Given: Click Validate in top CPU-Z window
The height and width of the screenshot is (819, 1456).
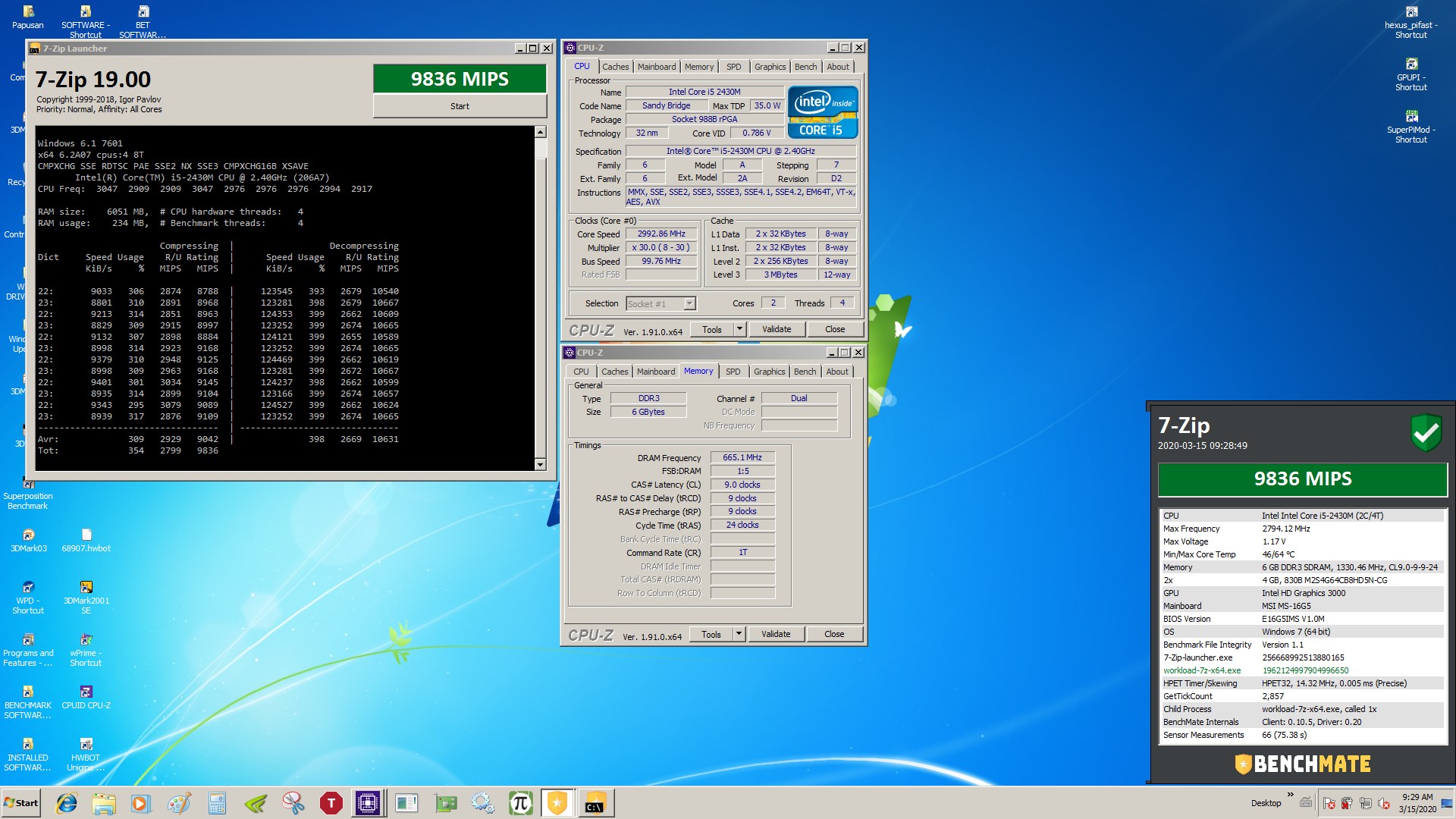Looking at the screenshot, I should click(777, 329).
